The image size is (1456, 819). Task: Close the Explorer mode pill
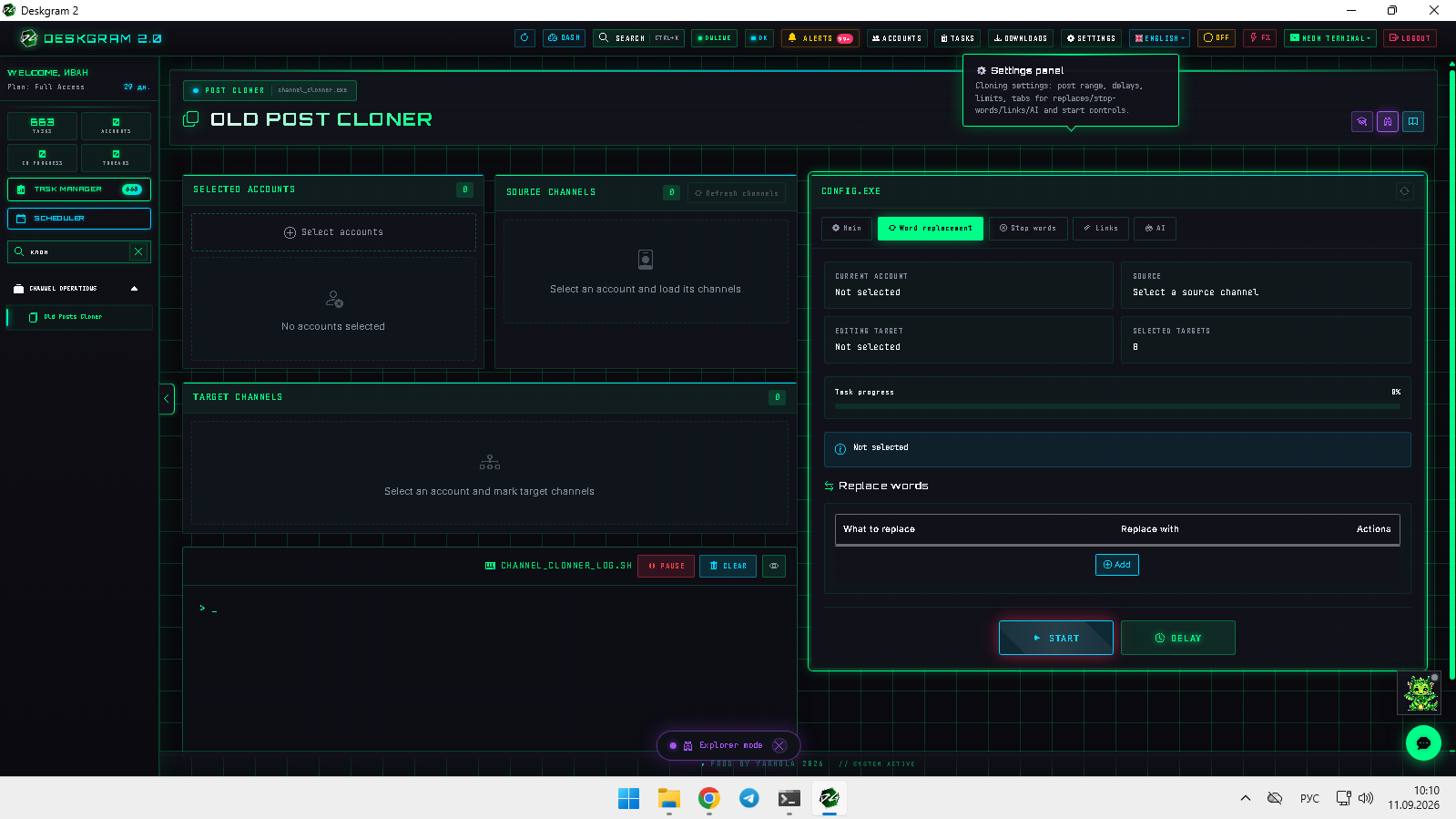click(x=779, y=745)
